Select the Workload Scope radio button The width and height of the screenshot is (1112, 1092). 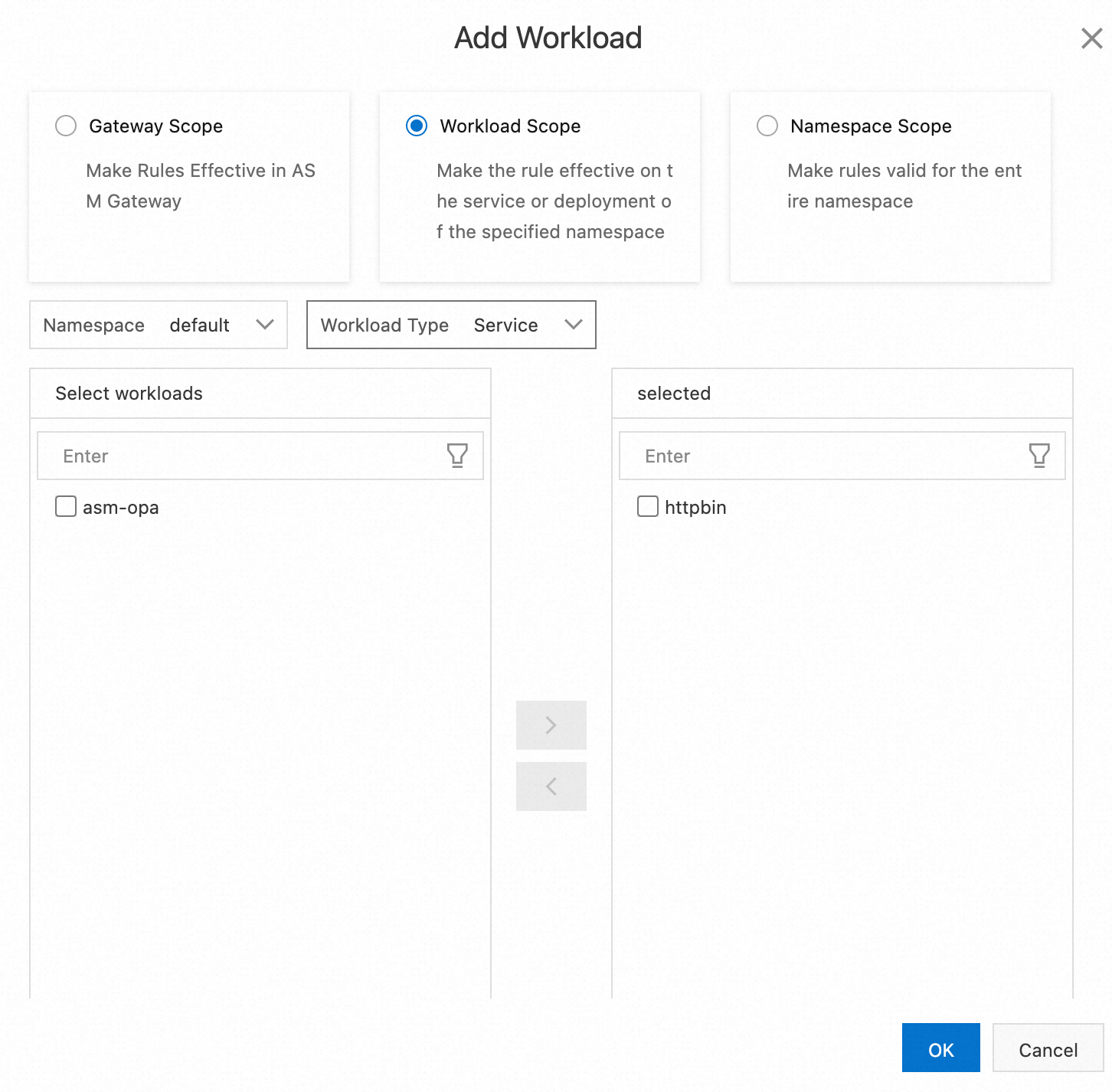(x=417, y=126)
